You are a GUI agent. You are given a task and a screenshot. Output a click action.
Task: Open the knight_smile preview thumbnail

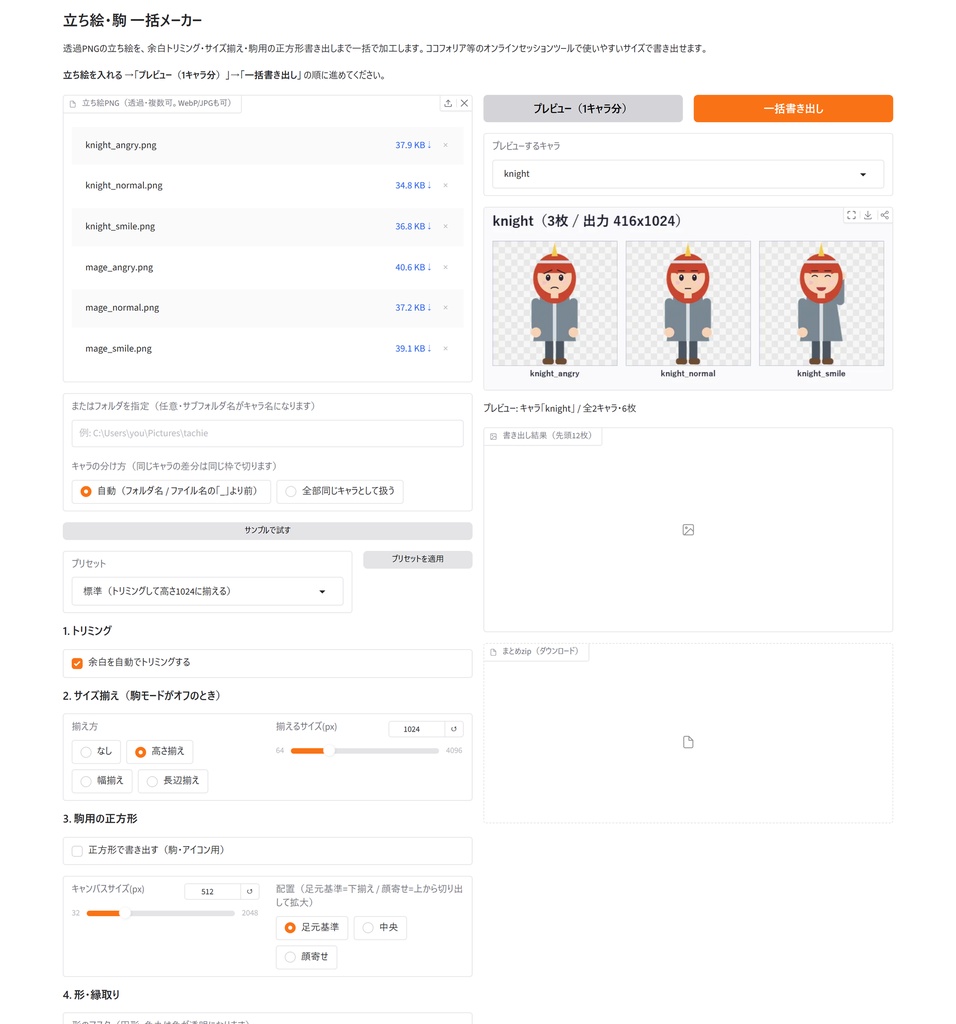[x=821, y=303]
